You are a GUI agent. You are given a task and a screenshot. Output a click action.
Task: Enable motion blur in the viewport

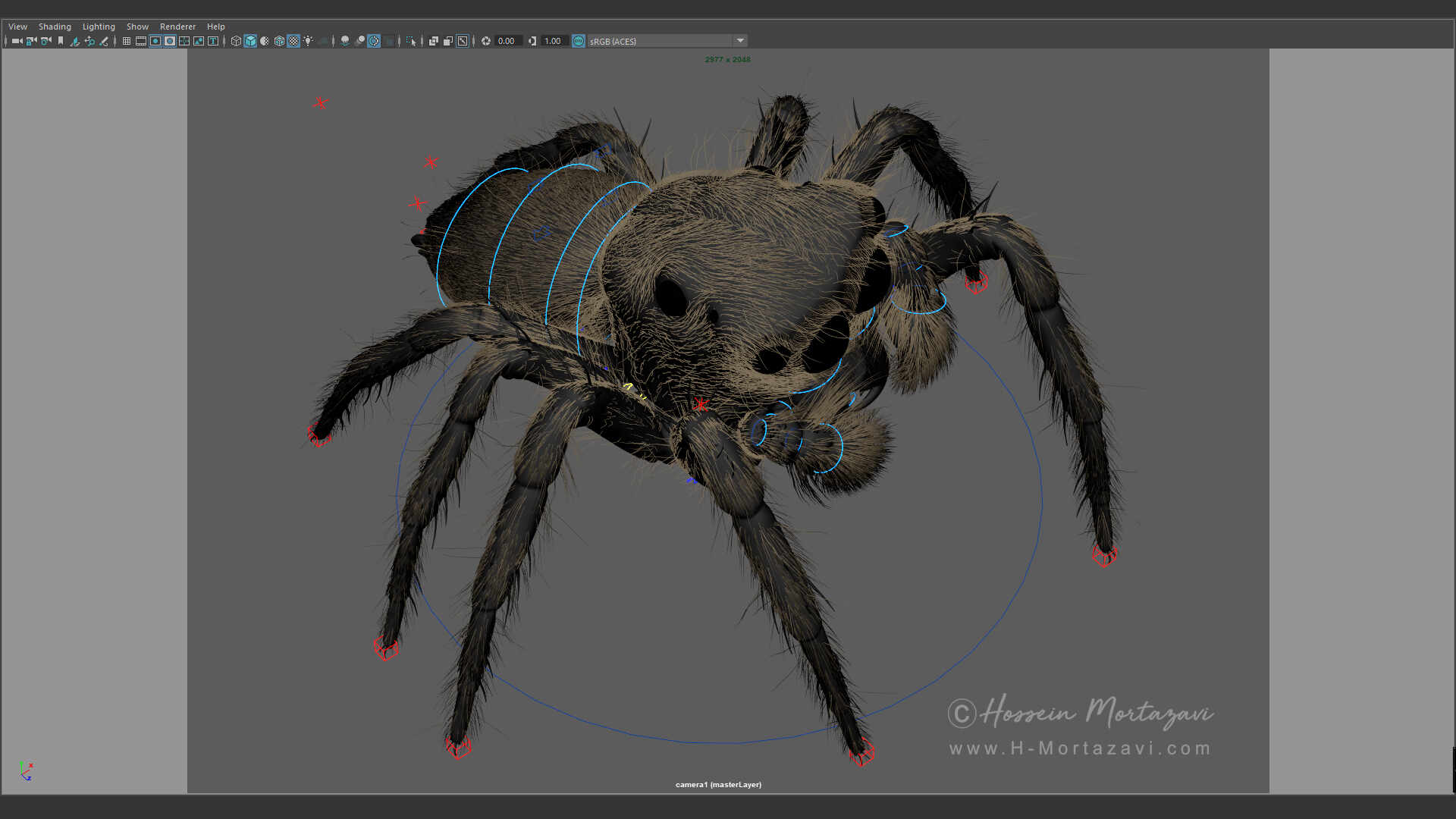click(359, 41)
